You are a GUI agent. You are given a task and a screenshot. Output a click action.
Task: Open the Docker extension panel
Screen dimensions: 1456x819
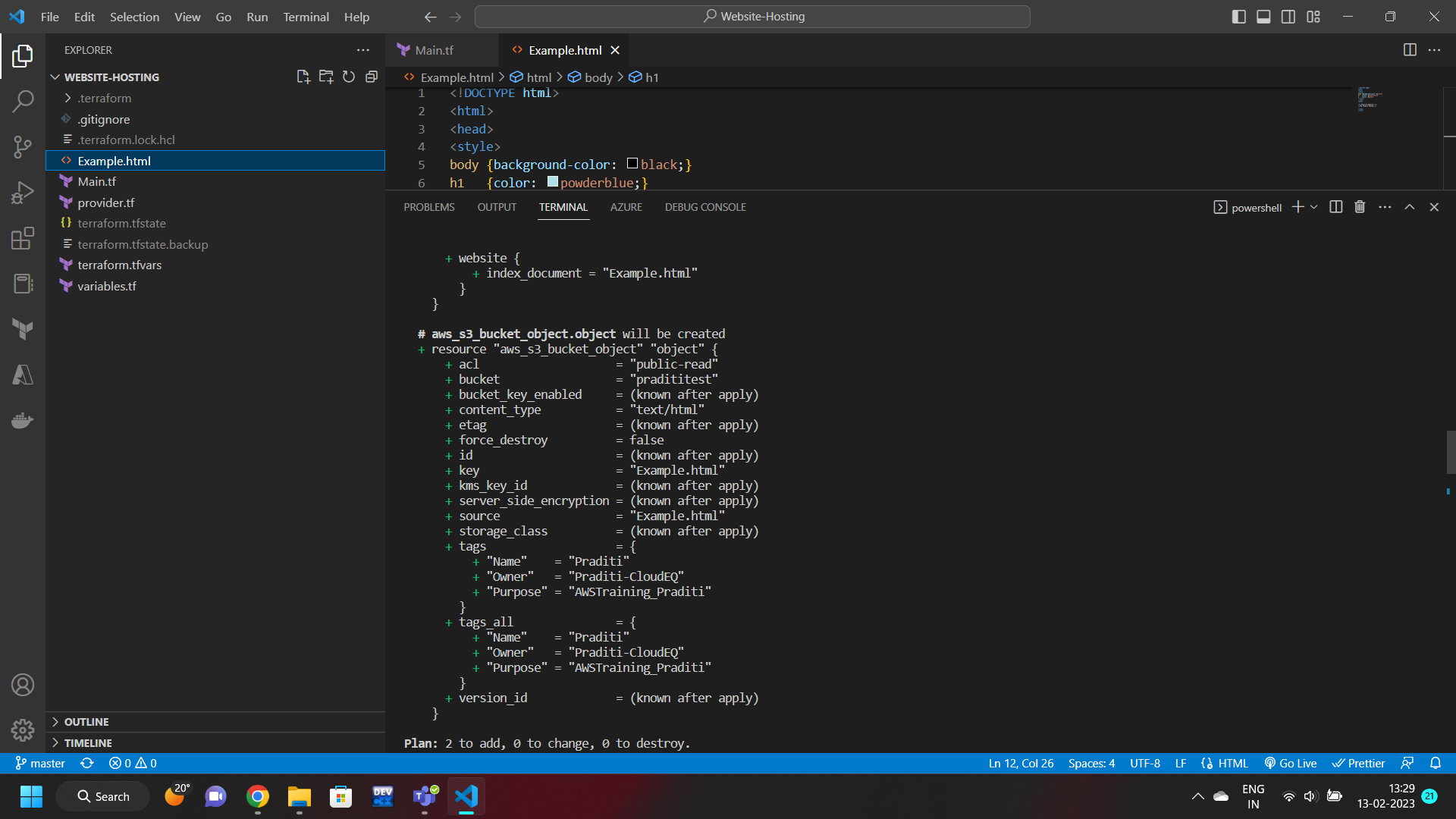click(23, 420)
